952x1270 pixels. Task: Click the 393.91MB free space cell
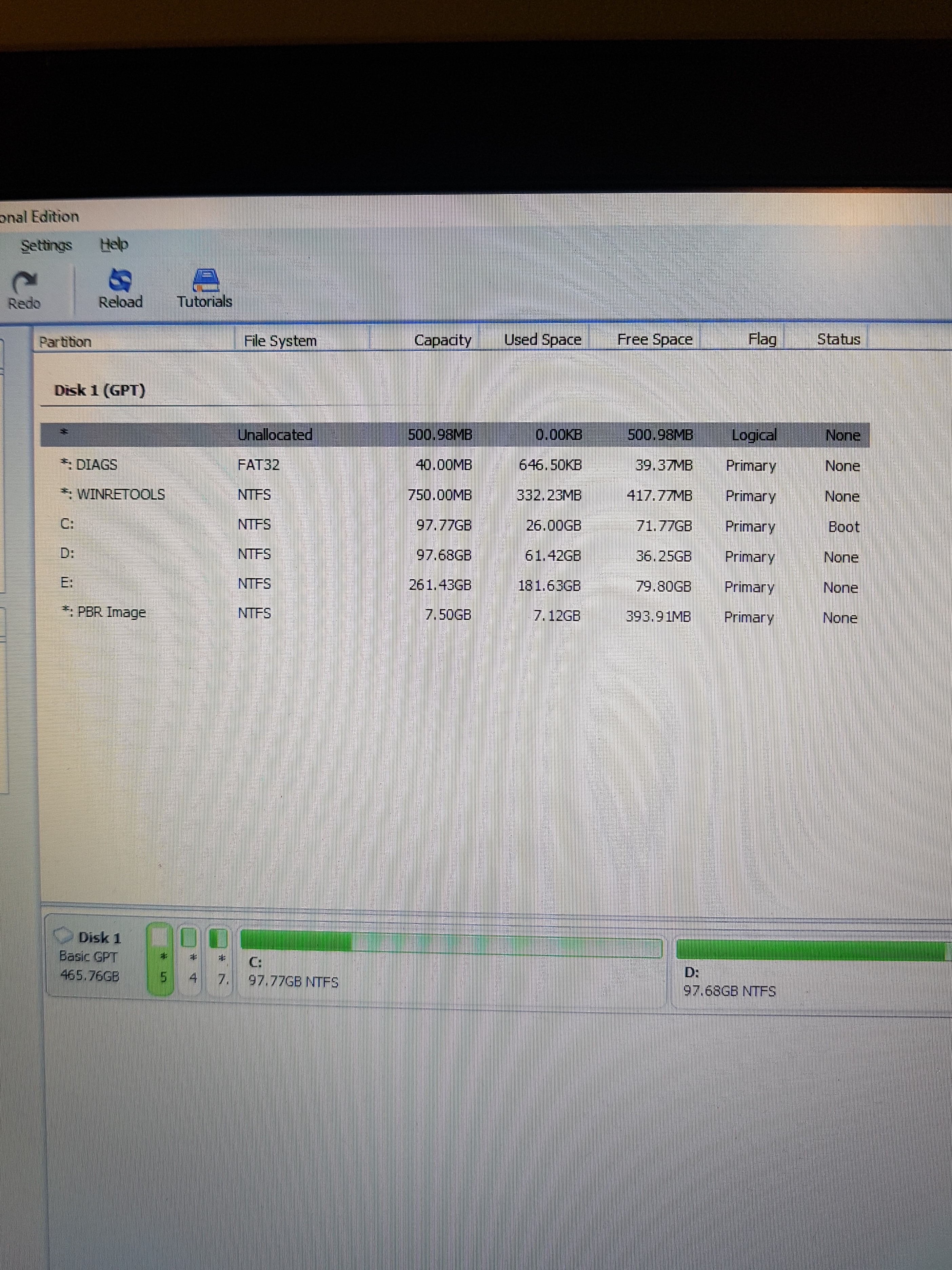(x=658, y=616)
